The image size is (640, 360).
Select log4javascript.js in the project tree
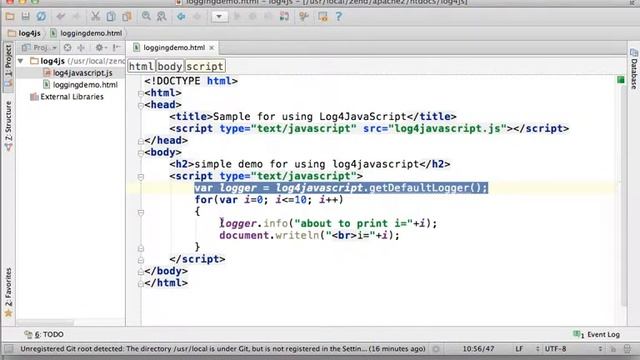coord(78,73)
